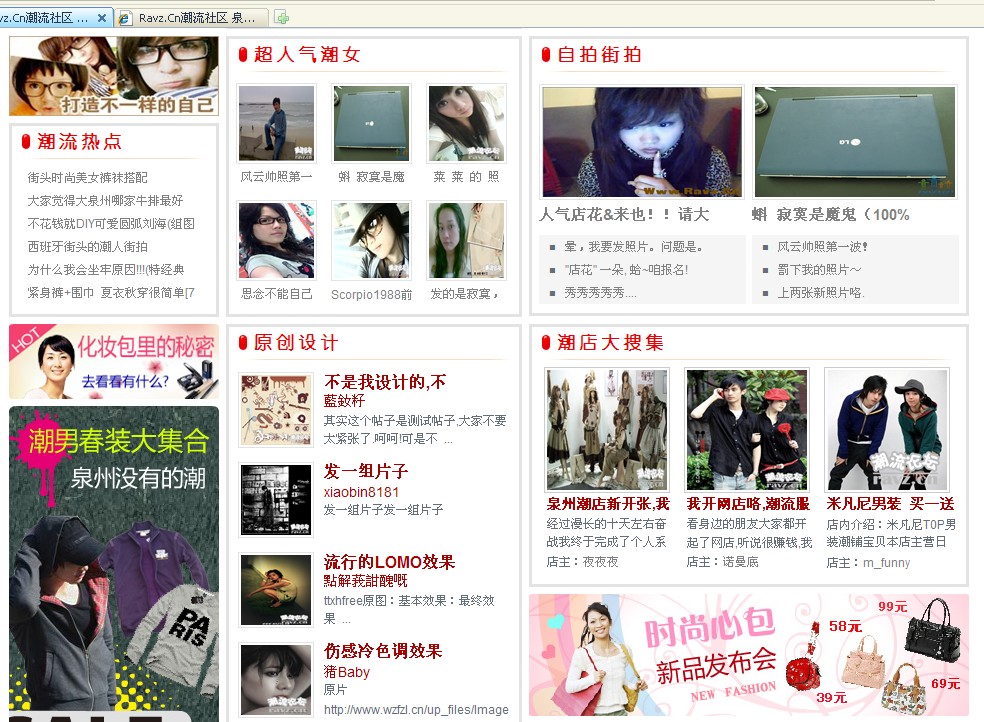This screenshot has width=984, height=722.
Task: Open the 流行的LOMO效果 thumbnail
Action: (x=276, y=590)
